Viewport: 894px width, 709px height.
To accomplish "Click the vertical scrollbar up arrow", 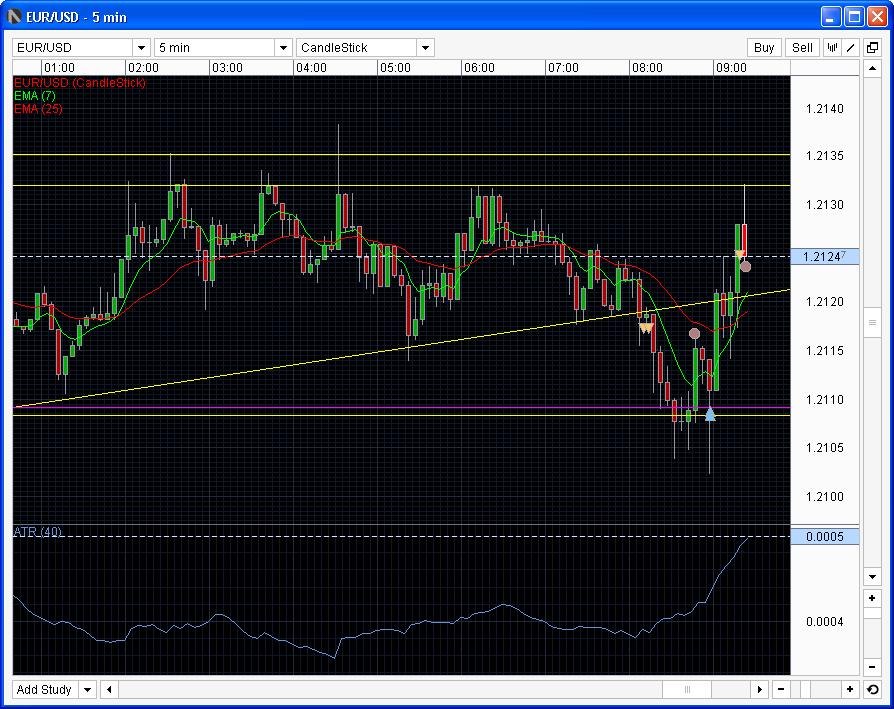I will (x=872, y=69).
